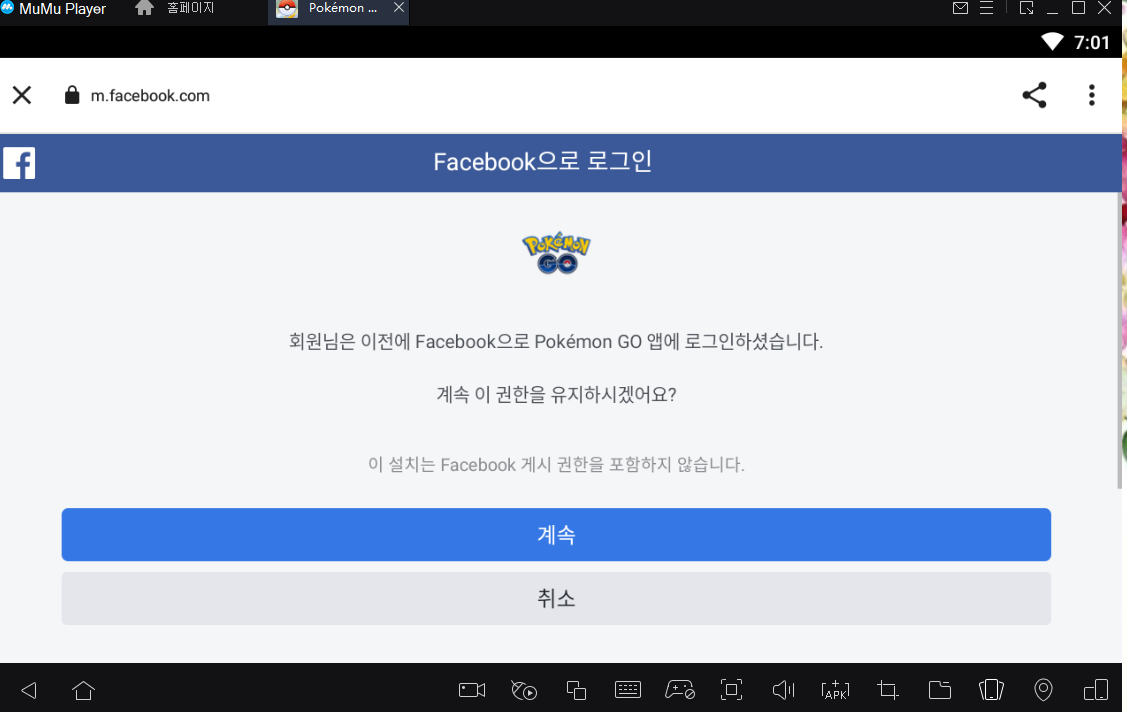This screenshot has height=712, width=1127.
Task: Click the MuMu Player logo title
Action: tap(54, 9)
